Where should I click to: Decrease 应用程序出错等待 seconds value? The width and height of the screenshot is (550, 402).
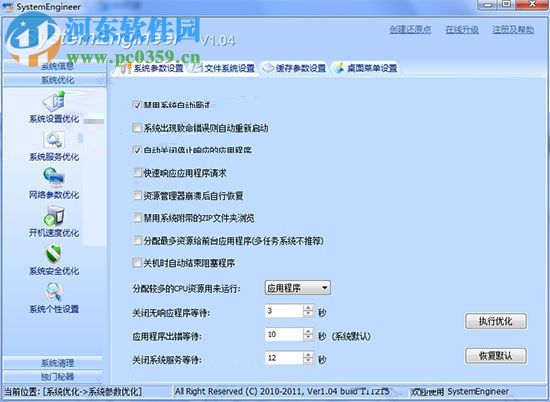pyautogui.click(x=308, y=338)
